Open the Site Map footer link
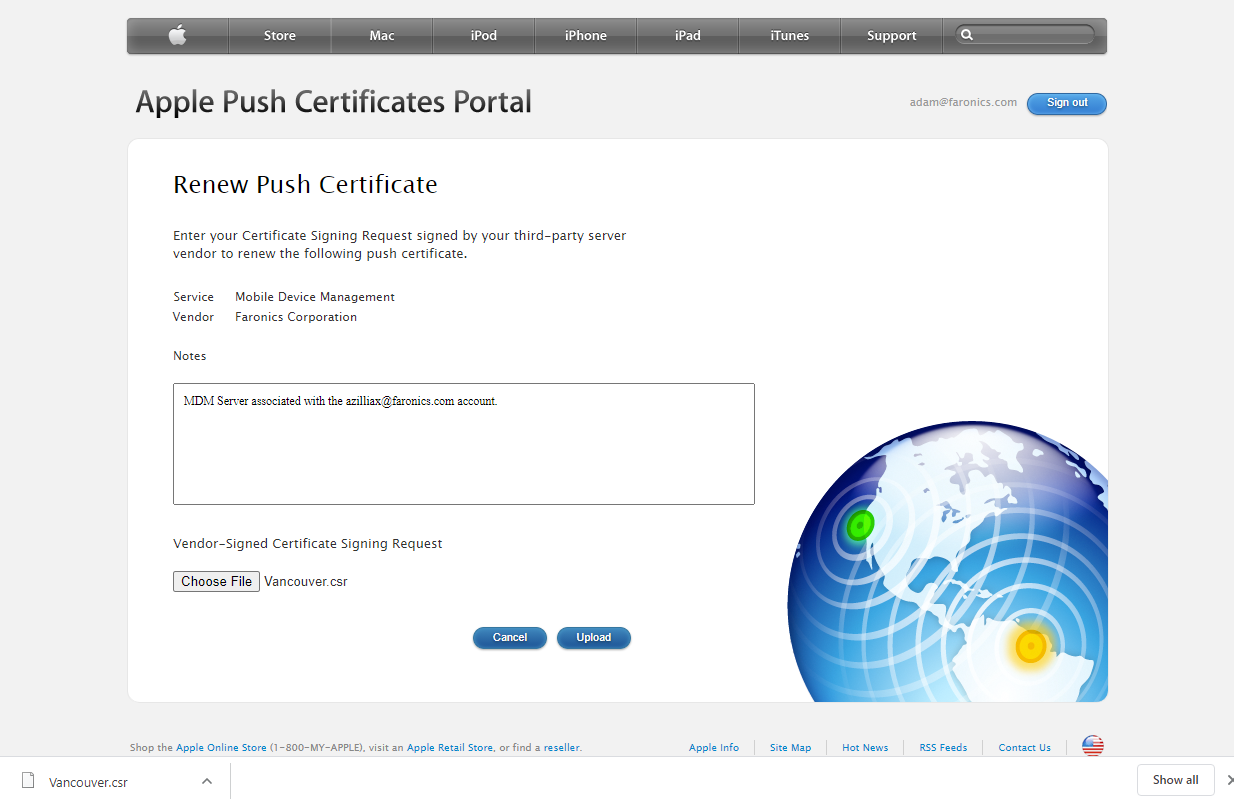The height and width of the screenshot is (805, 1234). point(791,748)
